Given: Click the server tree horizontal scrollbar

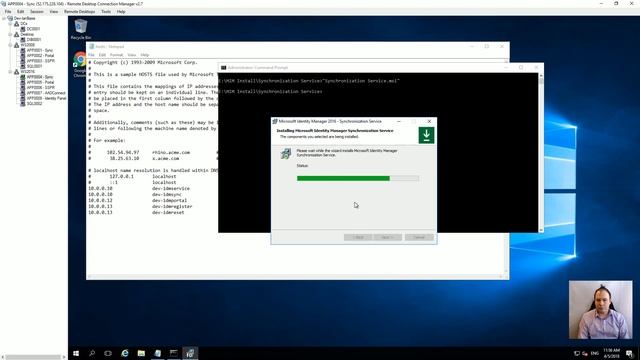Looking at the screenshot, I should pyautogui.click(x=33, y=357).
